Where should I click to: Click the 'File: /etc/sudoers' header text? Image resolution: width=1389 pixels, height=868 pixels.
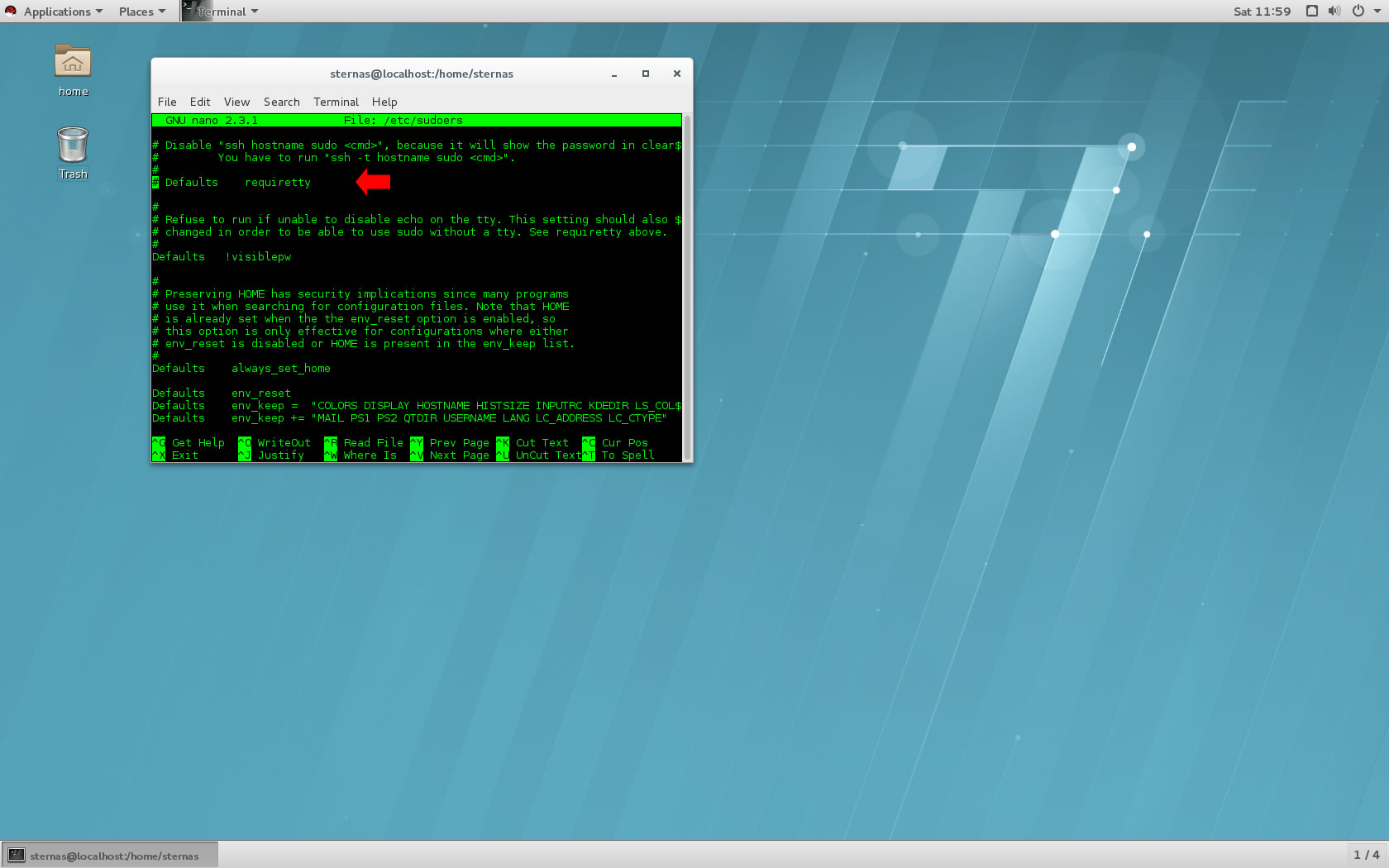point(403,120)
